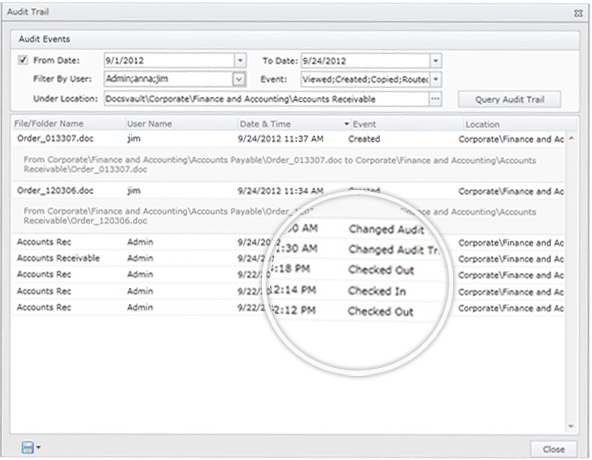Click the scrollbar up arrow in list
The image size is (592, 460).
click(571, 139)
